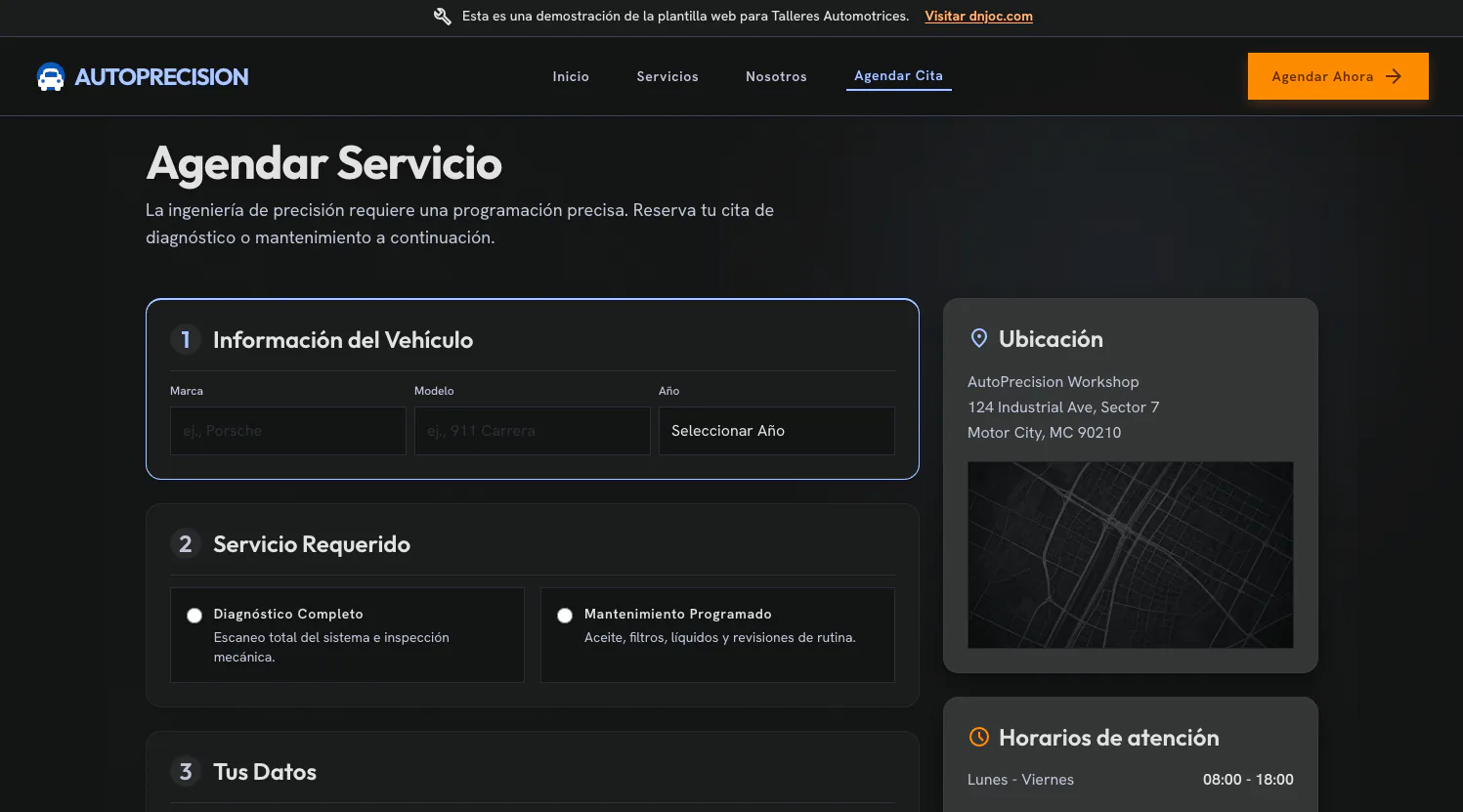Click the Información del Vehículo section heading
1463x812 pixels.
pos(343,340)
